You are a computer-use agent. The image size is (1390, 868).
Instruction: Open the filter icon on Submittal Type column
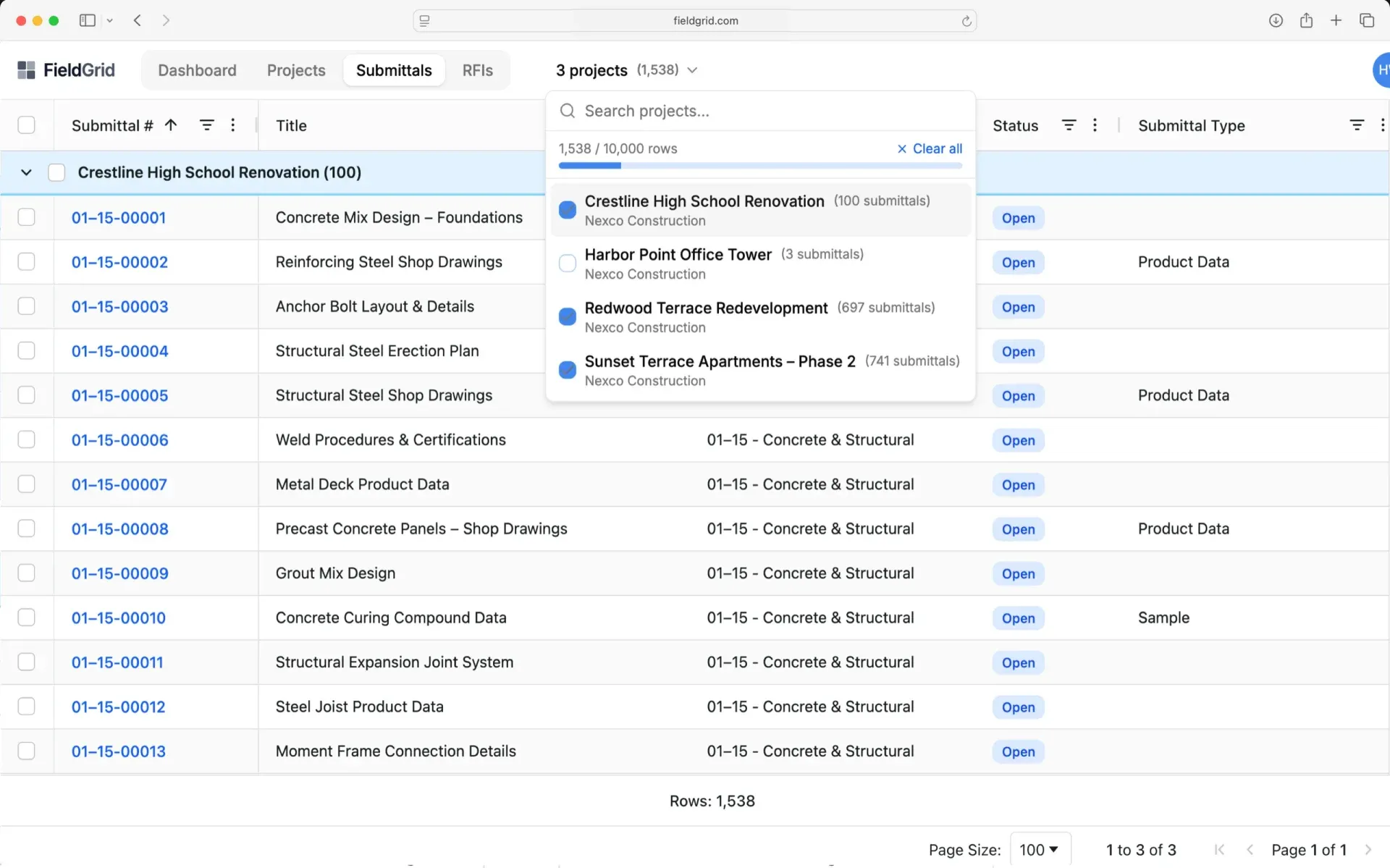(1357, 125)
